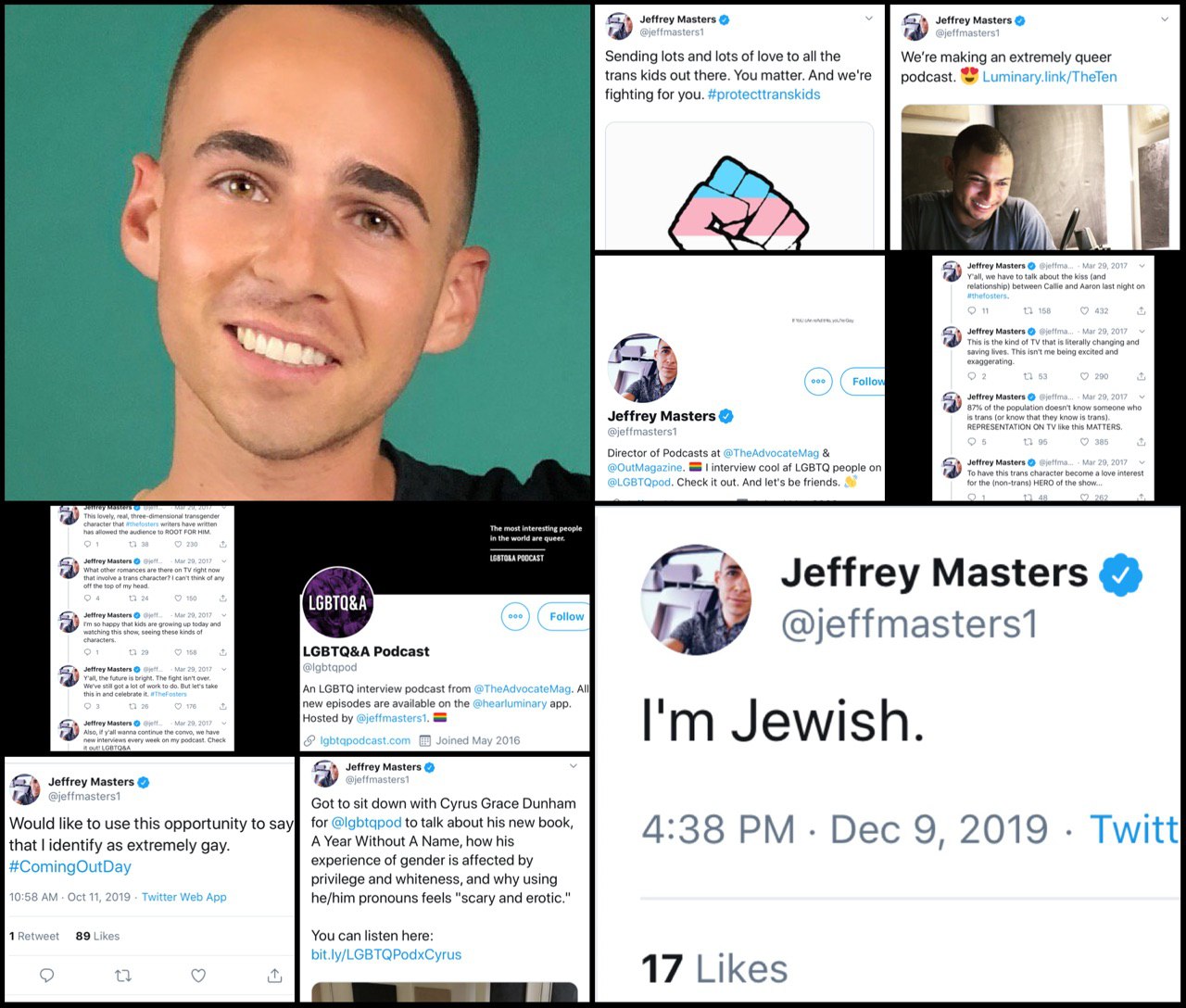
Task: Like the 87% of the population tweet
Action: click(x=1085, y=442)
